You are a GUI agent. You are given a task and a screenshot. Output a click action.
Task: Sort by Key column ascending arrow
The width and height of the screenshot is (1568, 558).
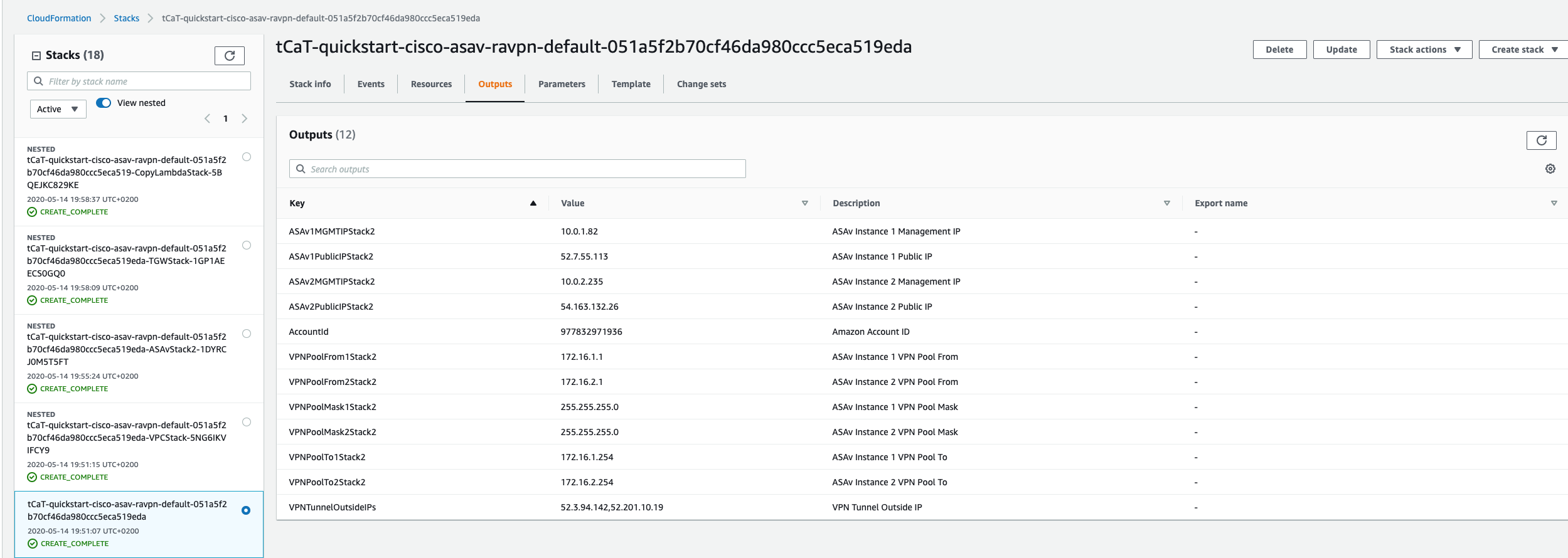(x=533, y=203)
